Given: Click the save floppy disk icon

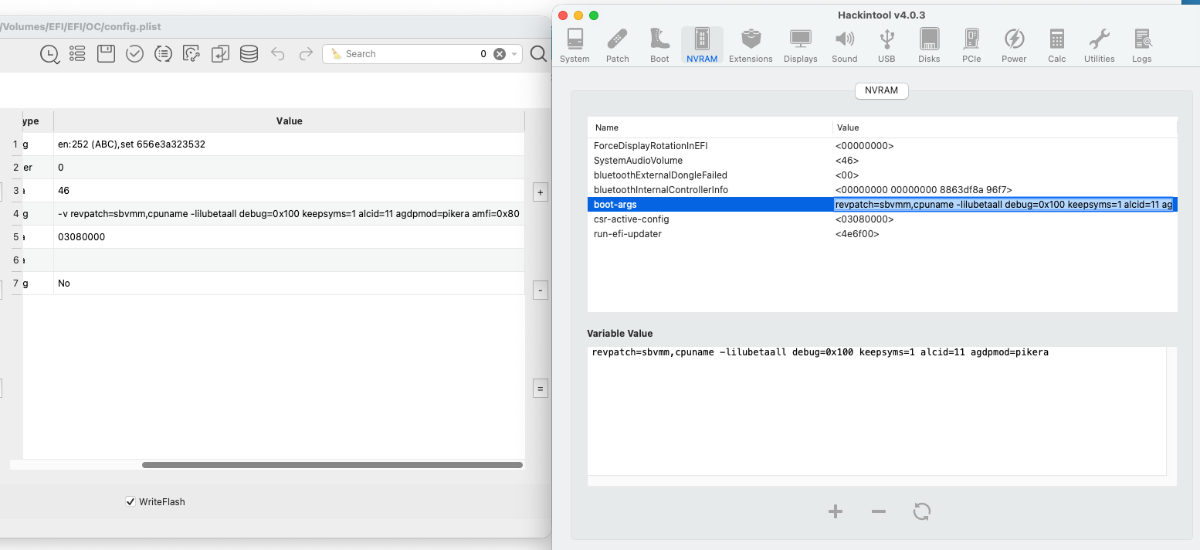Looking at the screenshot, I should click(106, 54).
